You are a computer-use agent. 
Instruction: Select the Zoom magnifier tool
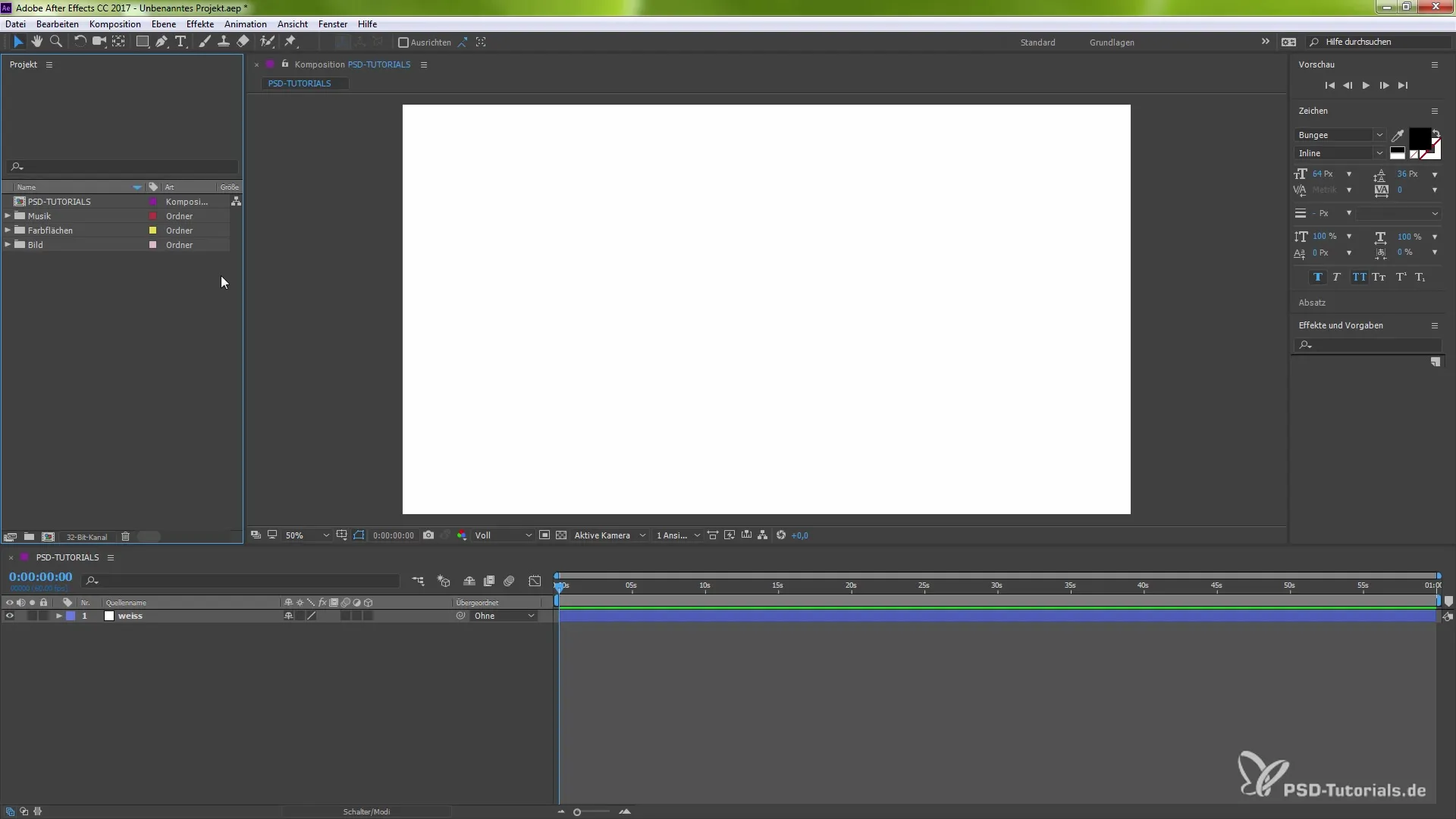pyautogui.click(x=55, y=42)
